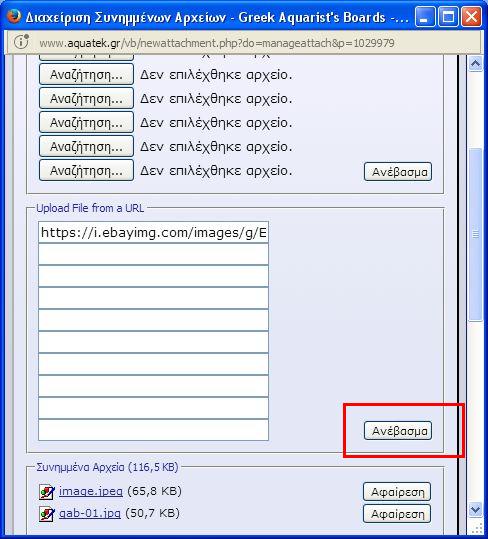Click the vertical scrollbar thumb
This screenshot has height=539, width=488.
[476, 235]
